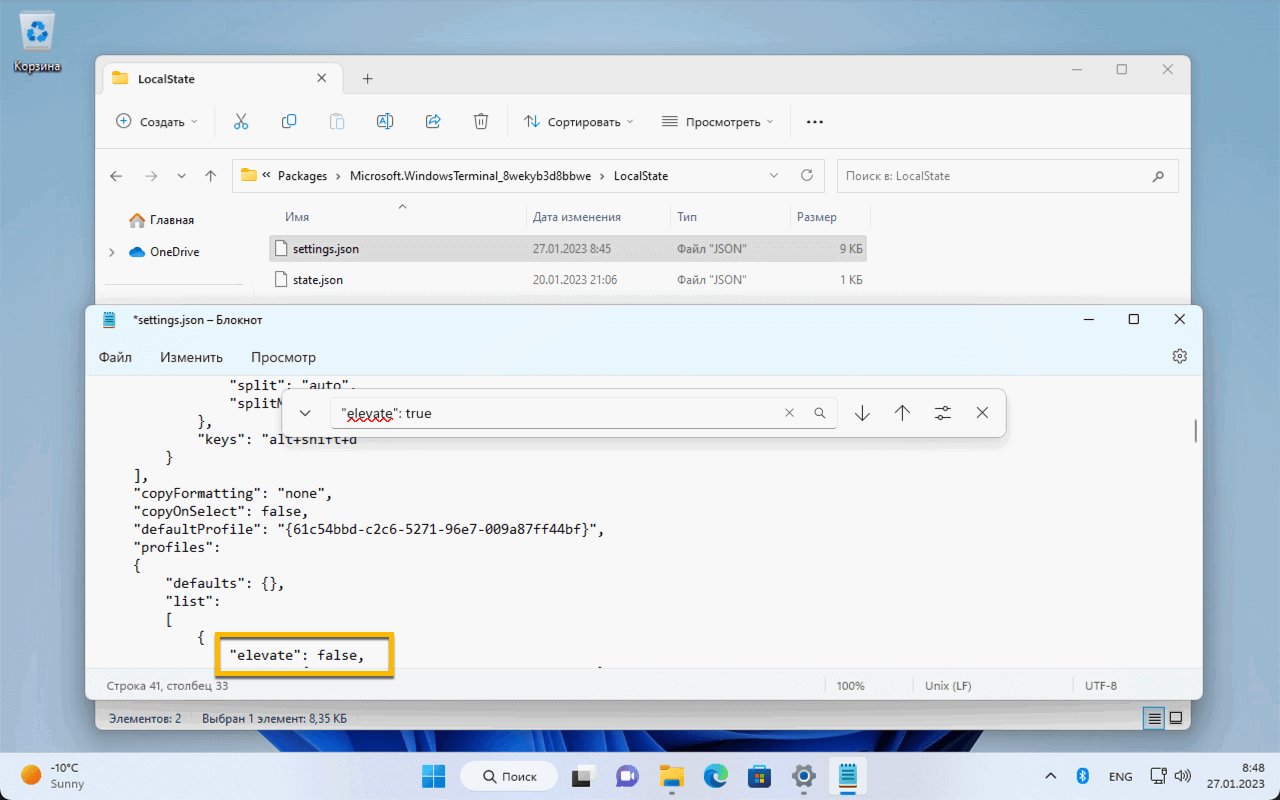Screen dimensions: 1280x800
Task: Open Task View from the taskbar
Action: (x=581, y=776)
